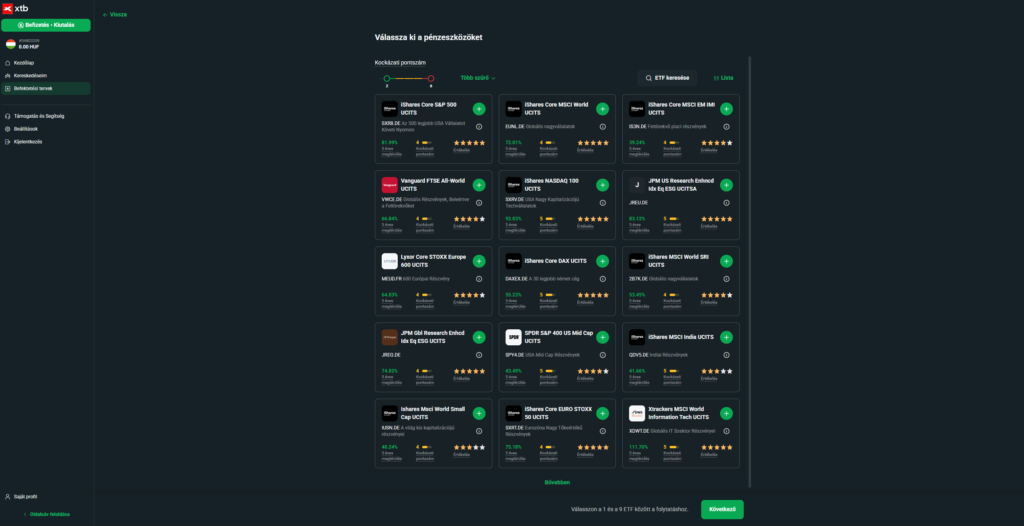This screenshot has height=526, width=1024.
Task: Add iShares Core MSCI EM IMI UCITS plus icon
Action: [726, 109]
